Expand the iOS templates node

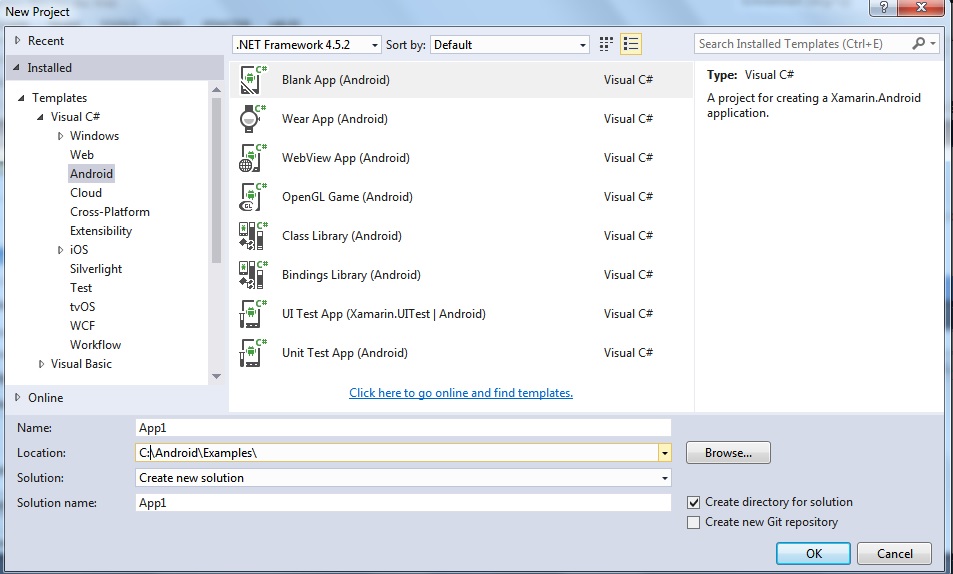[x=60, y=250]
